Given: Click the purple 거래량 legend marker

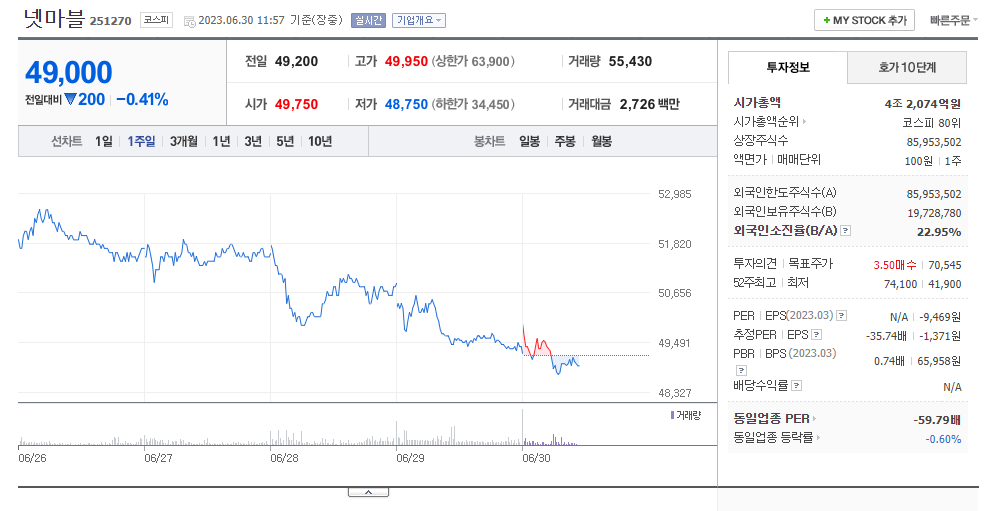Looking at the screenshot, I should (x=672, y=415).
